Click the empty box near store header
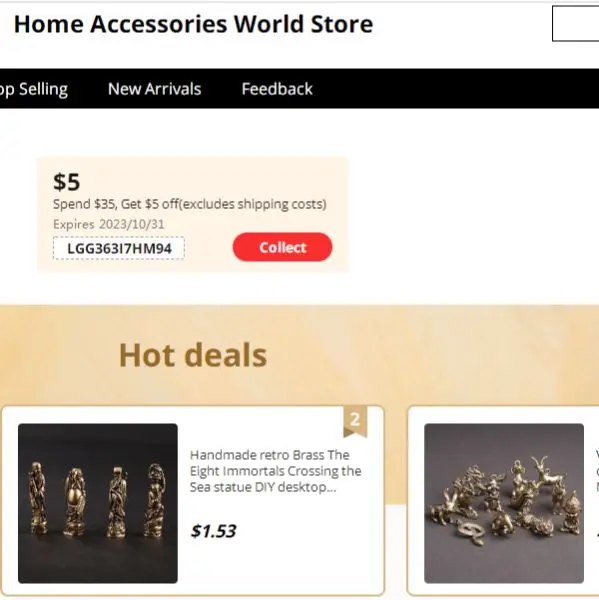599x600 pixels. (575, 23)
